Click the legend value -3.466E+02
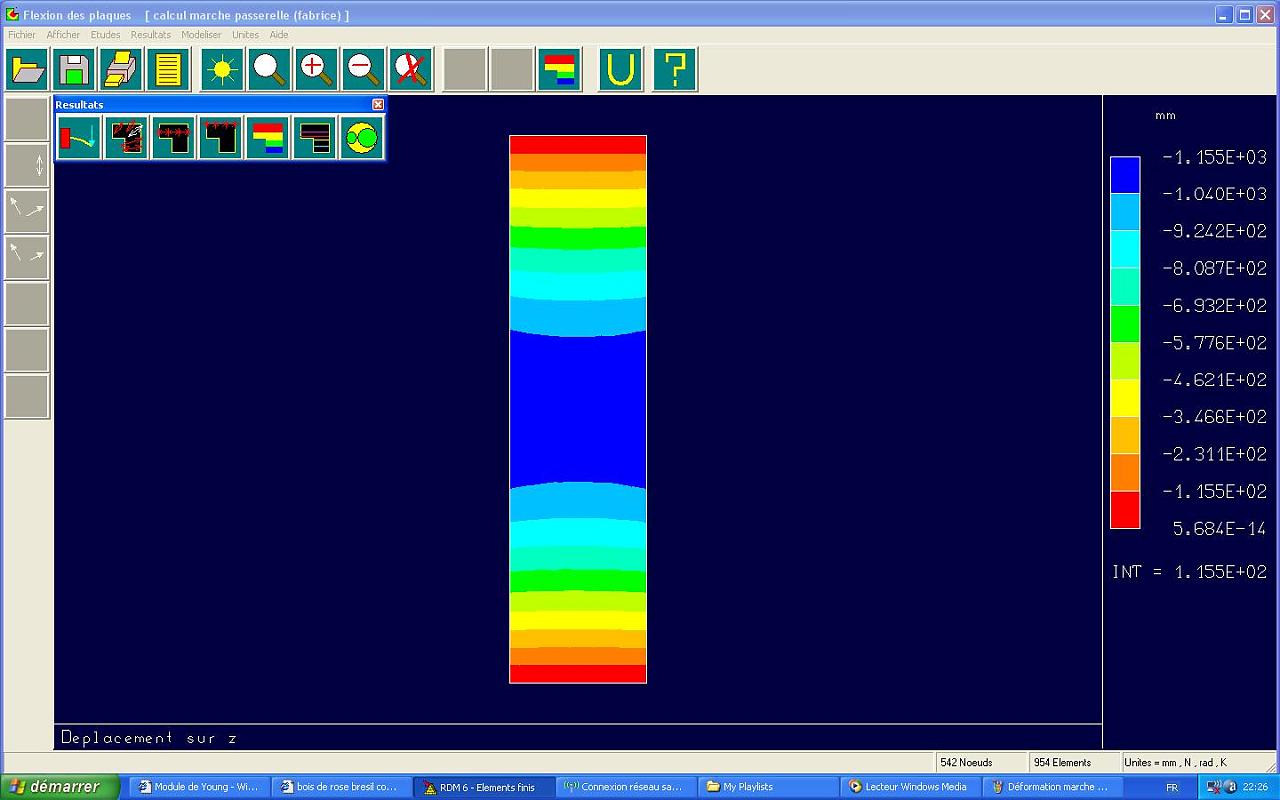 (x=1214, y=417)
